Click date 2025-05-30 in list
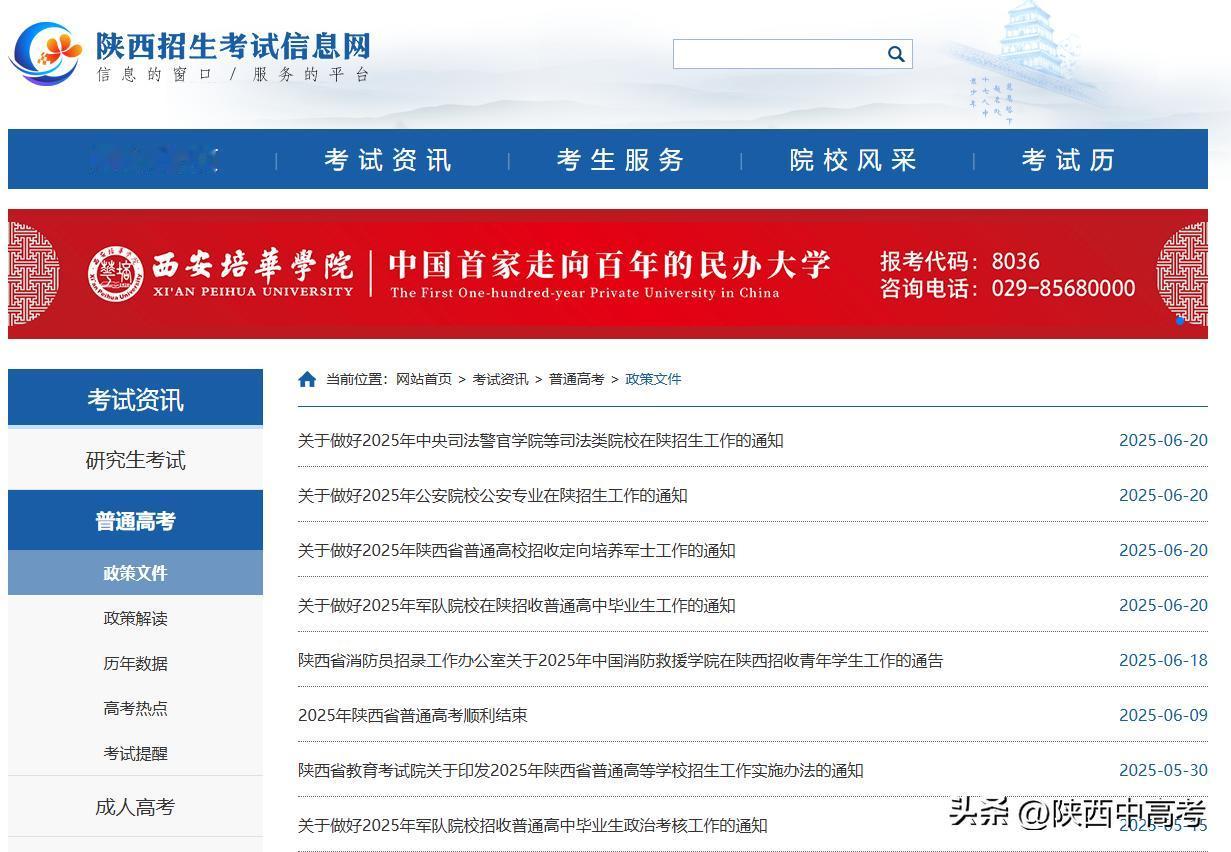This screenshot has height=852, width=1231. pos(1163,770)
